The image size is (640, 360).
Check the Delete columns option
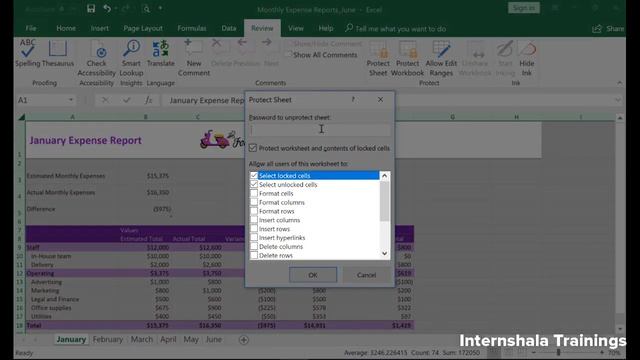coord(254,247)
